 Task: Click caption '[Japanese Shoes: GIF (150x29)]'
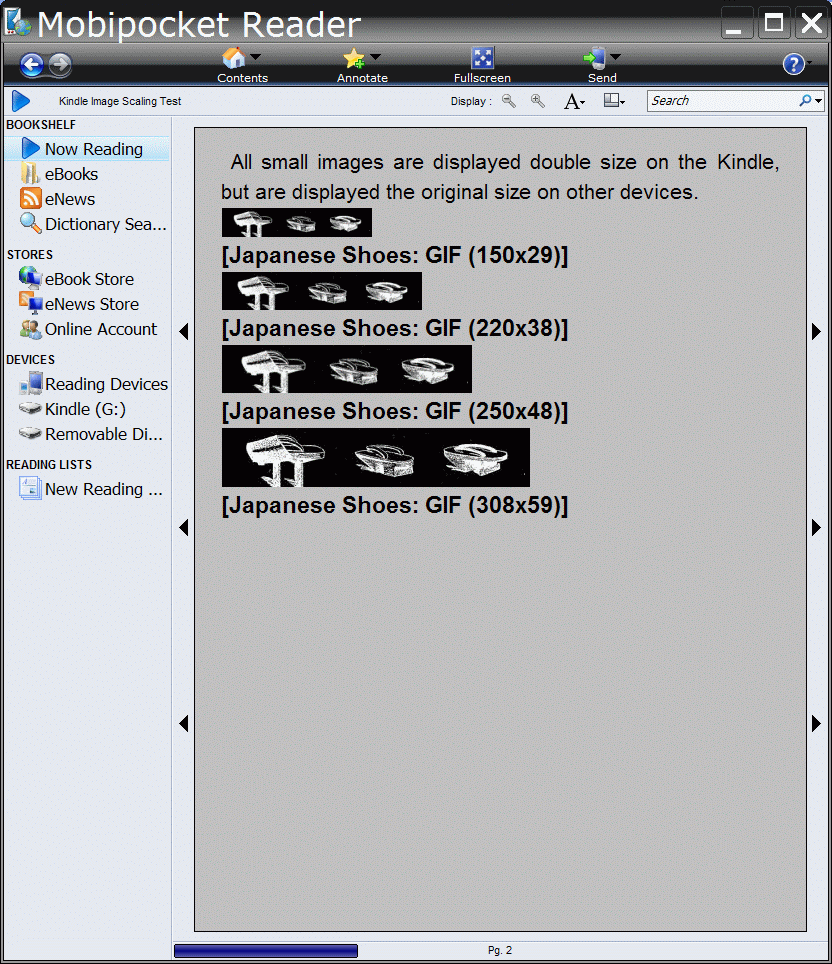pos(395,255)
